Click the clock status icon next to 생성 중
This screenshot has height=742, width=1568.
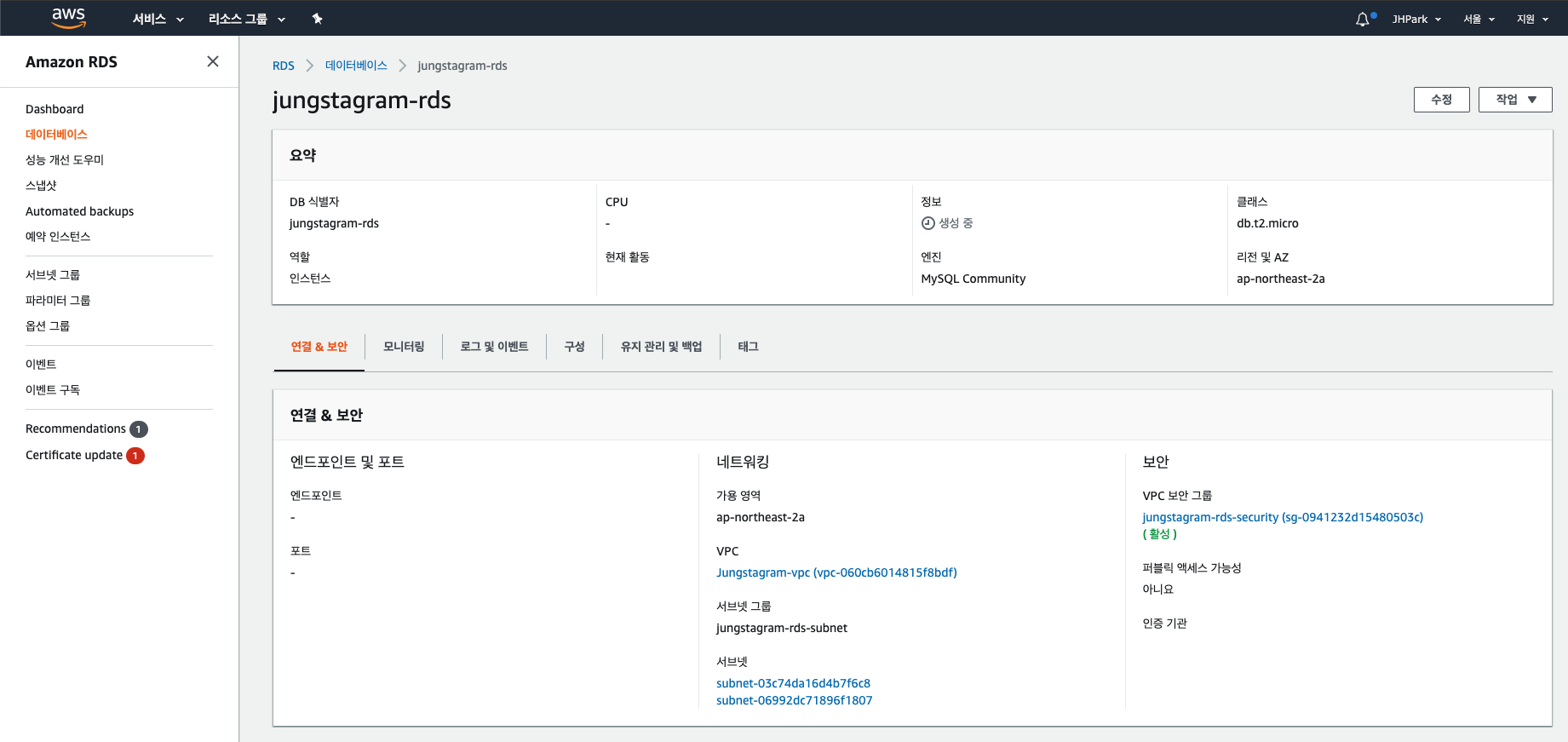click(928, 223)
